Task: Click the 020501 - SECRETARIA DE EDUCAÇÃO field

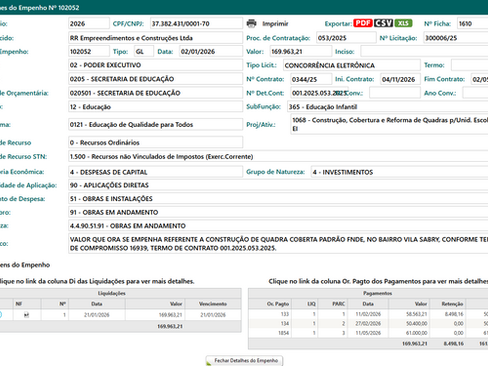Action: coord(155,93)
